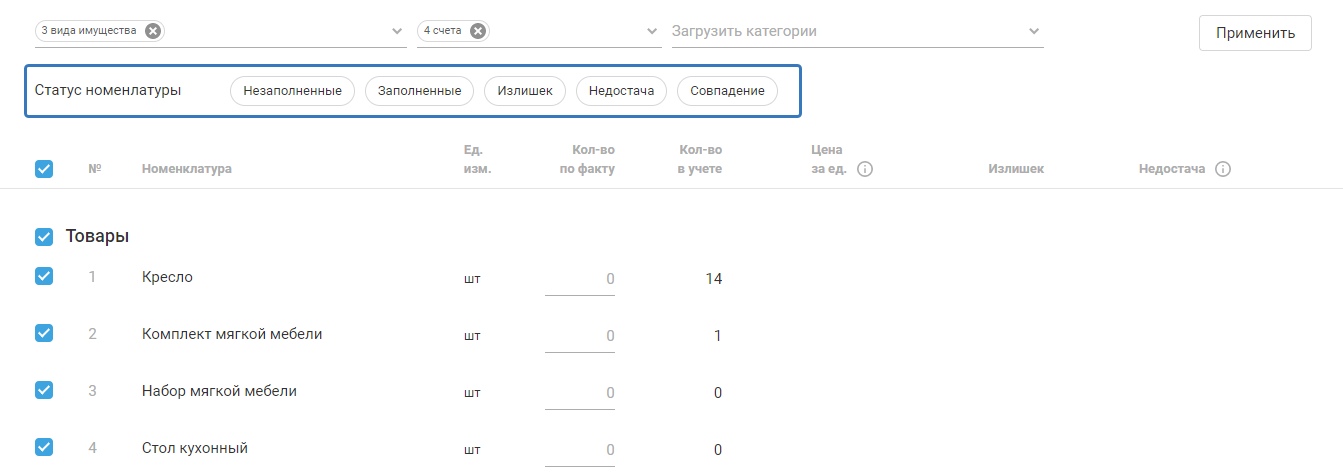Remove the '4 счета' filter chip
Screen dimensions: 1343x476
[478, 31]
